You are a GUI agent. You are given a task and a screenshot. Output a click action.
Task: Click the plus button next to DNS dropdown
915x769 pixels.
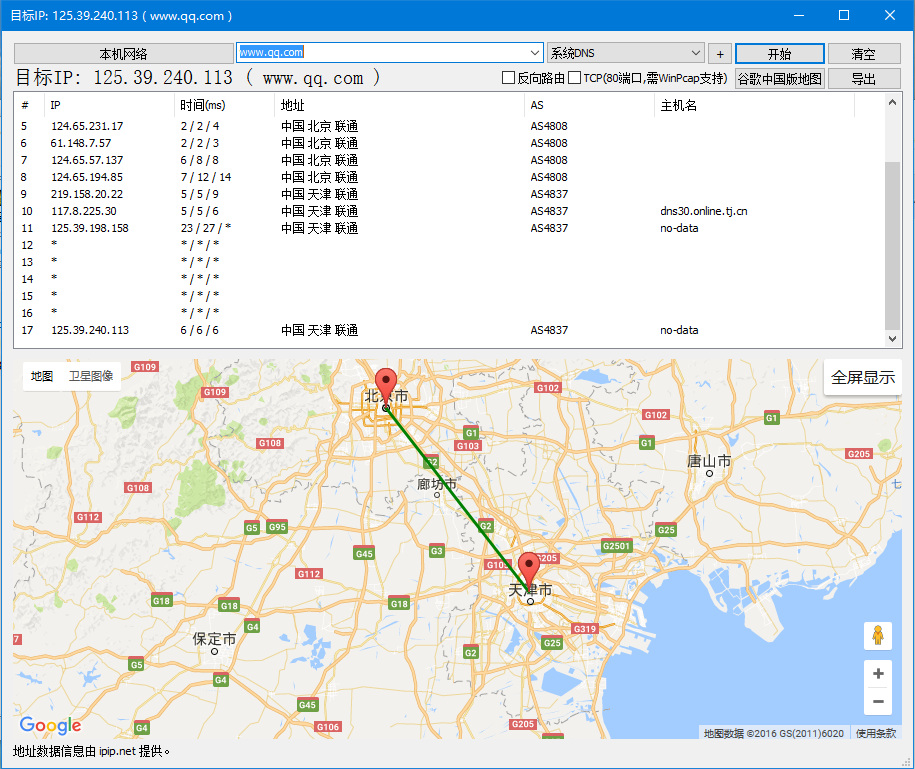coord(720,54)
